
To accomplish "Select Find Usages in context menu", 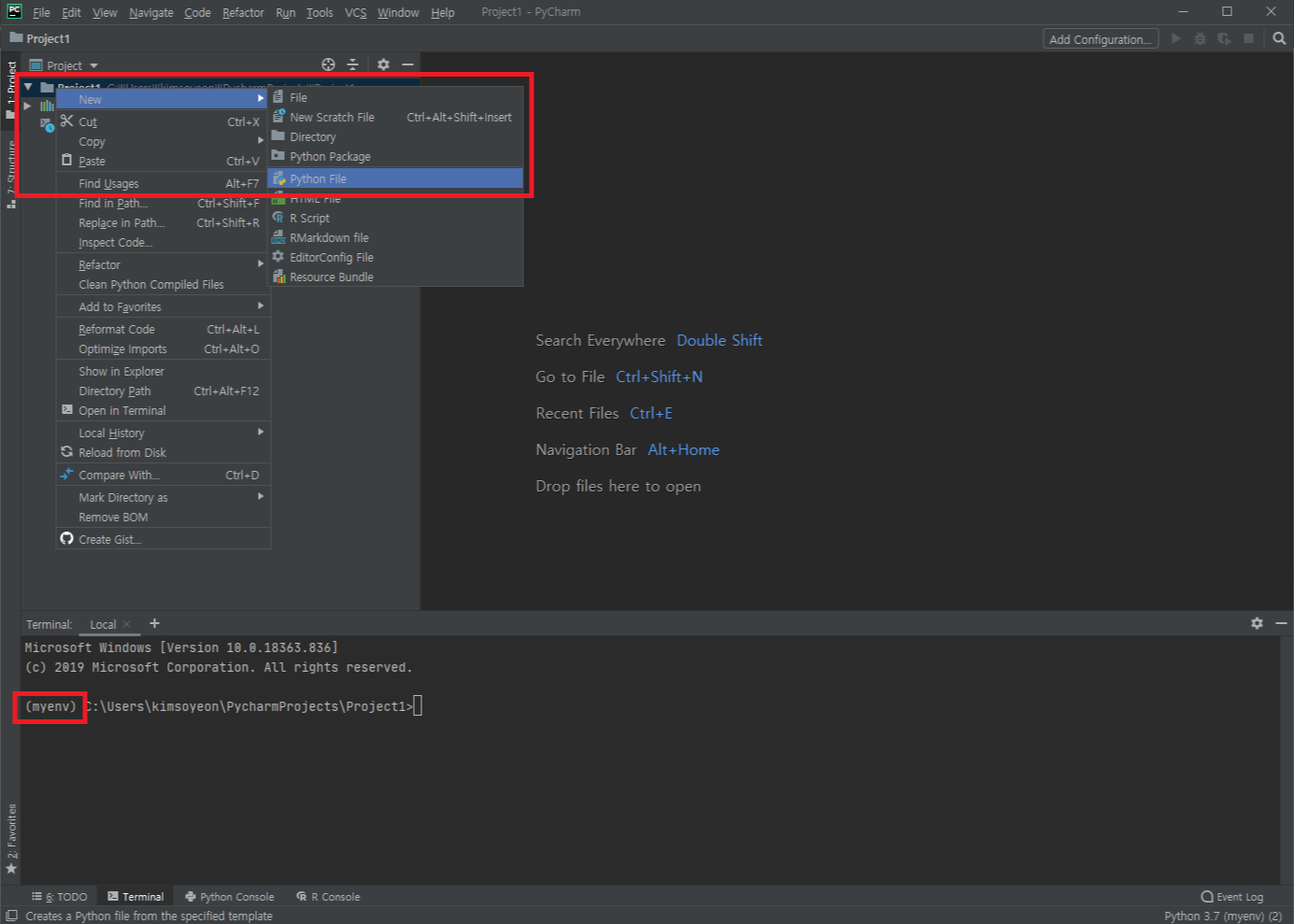I will click(163, 183).
